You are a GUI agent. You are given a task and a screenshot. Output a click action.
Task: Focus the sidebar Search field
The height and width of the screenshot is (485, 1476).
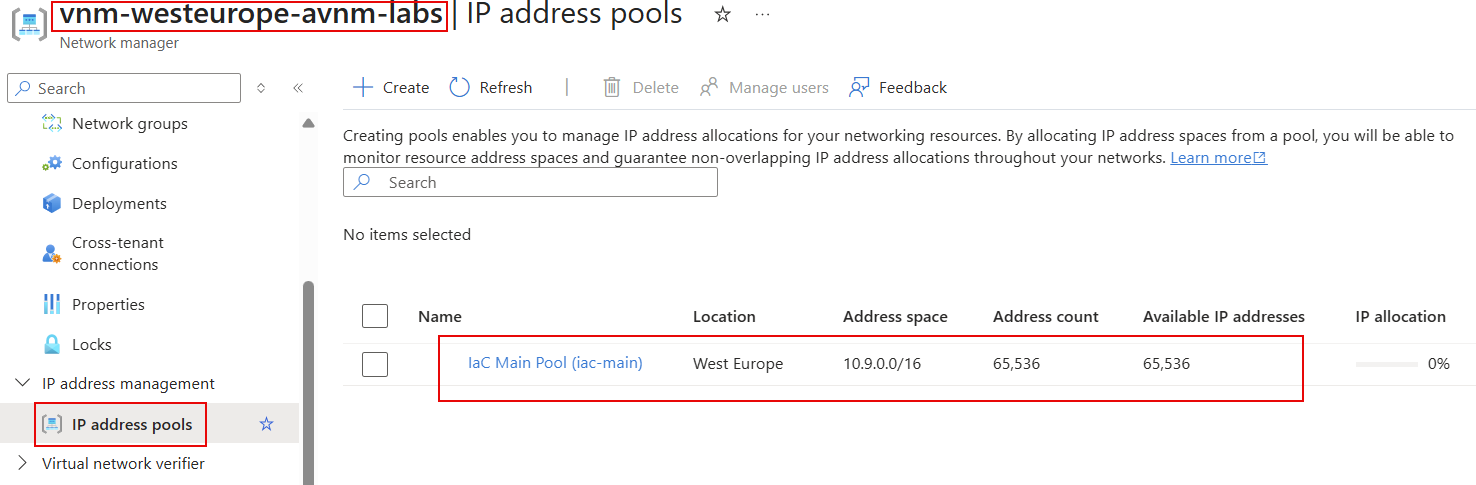(124, 88)
